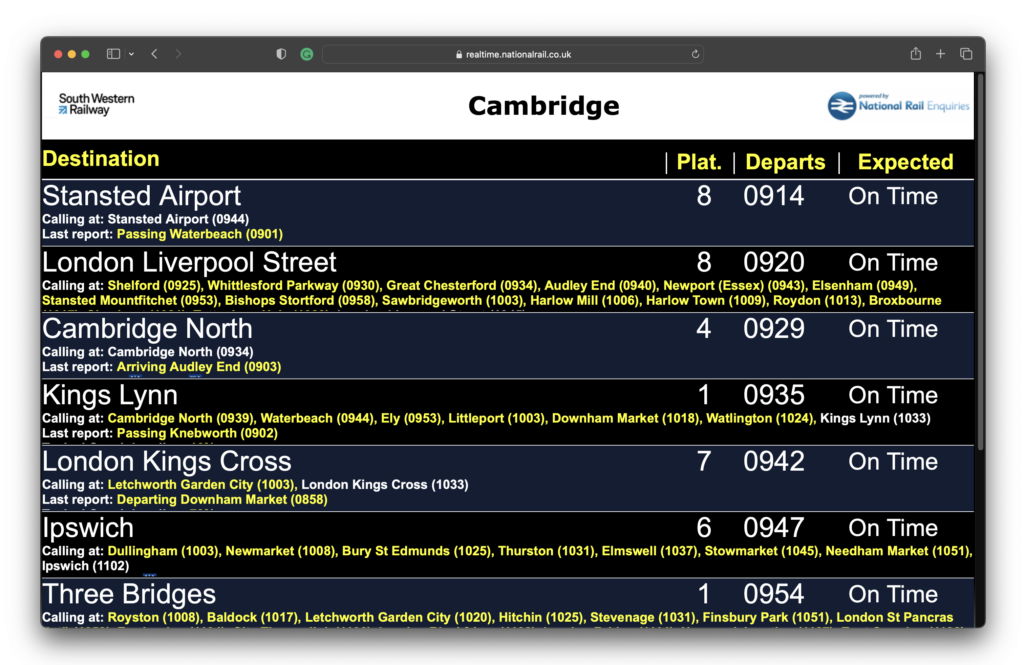Select the Stansted Airport departure entry
This screenshot has width=1024, height=665.
click(x=140, y=196)
